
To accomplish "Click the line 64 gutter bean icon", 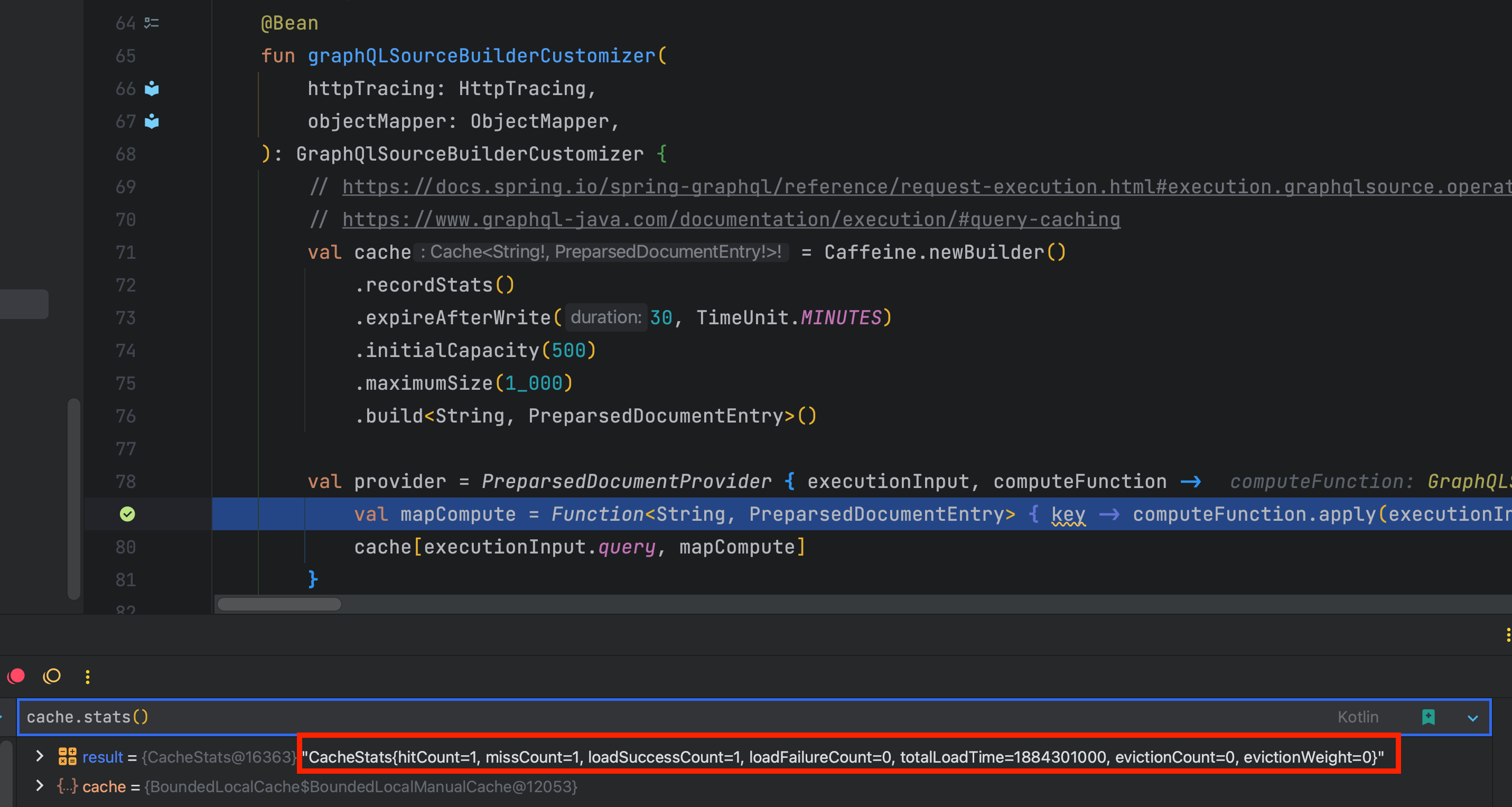I will pyautogui.click(x=152, y=23).
